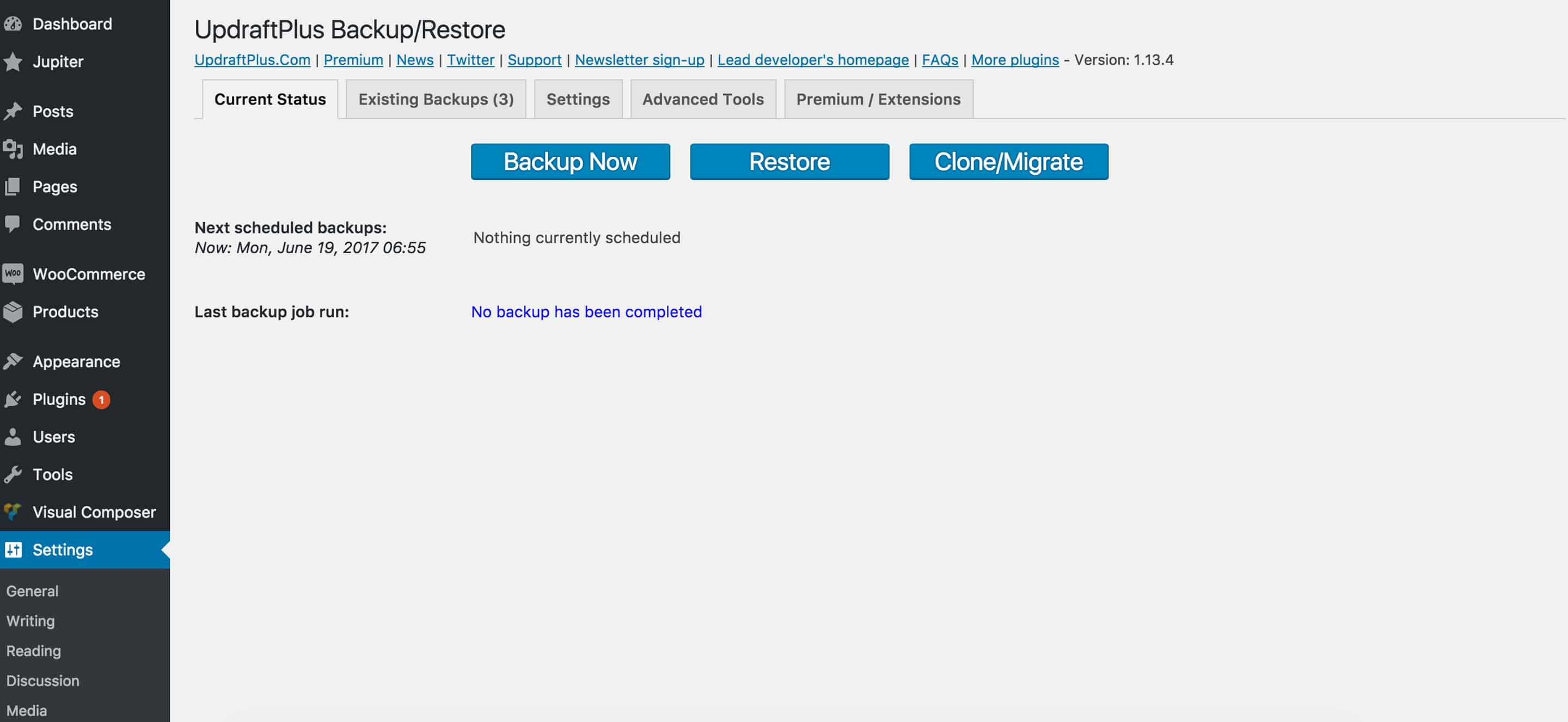The width and height of the screenshot is (1568, 722).
Task: Click the 'Last backup job run:' label
Action: 272,311
